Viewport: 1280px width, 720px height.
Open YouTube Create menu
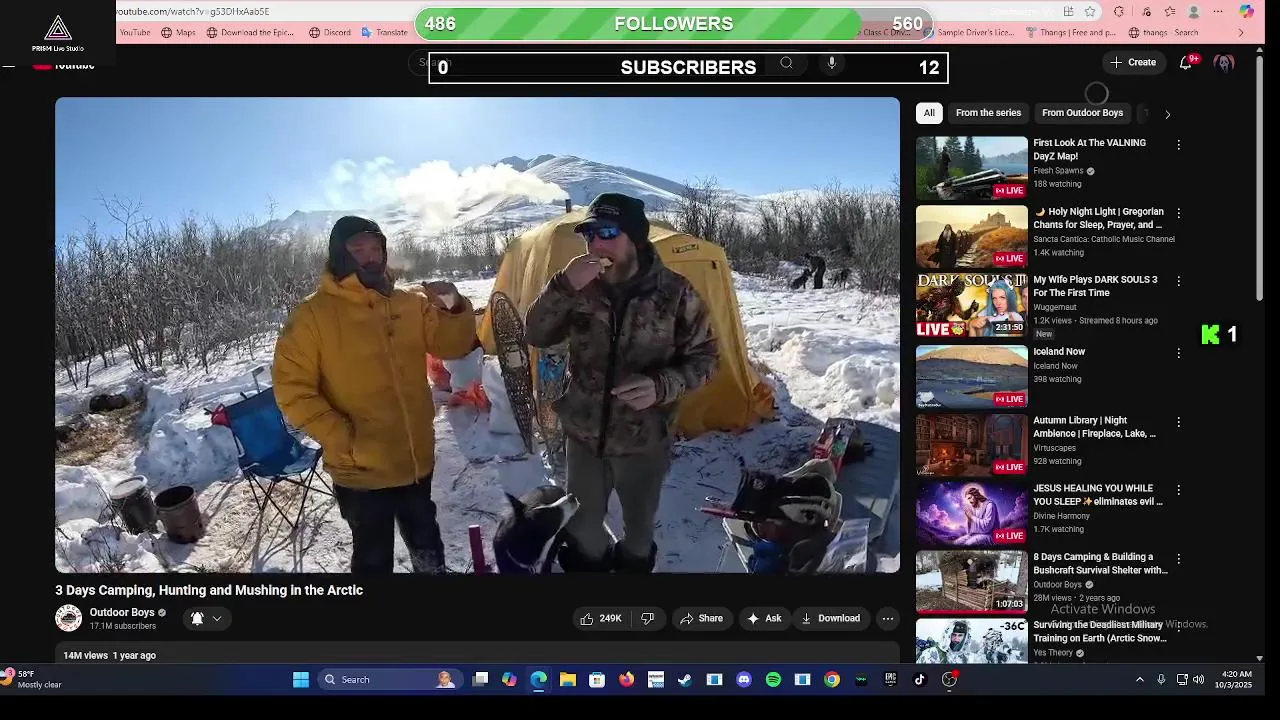pos(1133,62)
